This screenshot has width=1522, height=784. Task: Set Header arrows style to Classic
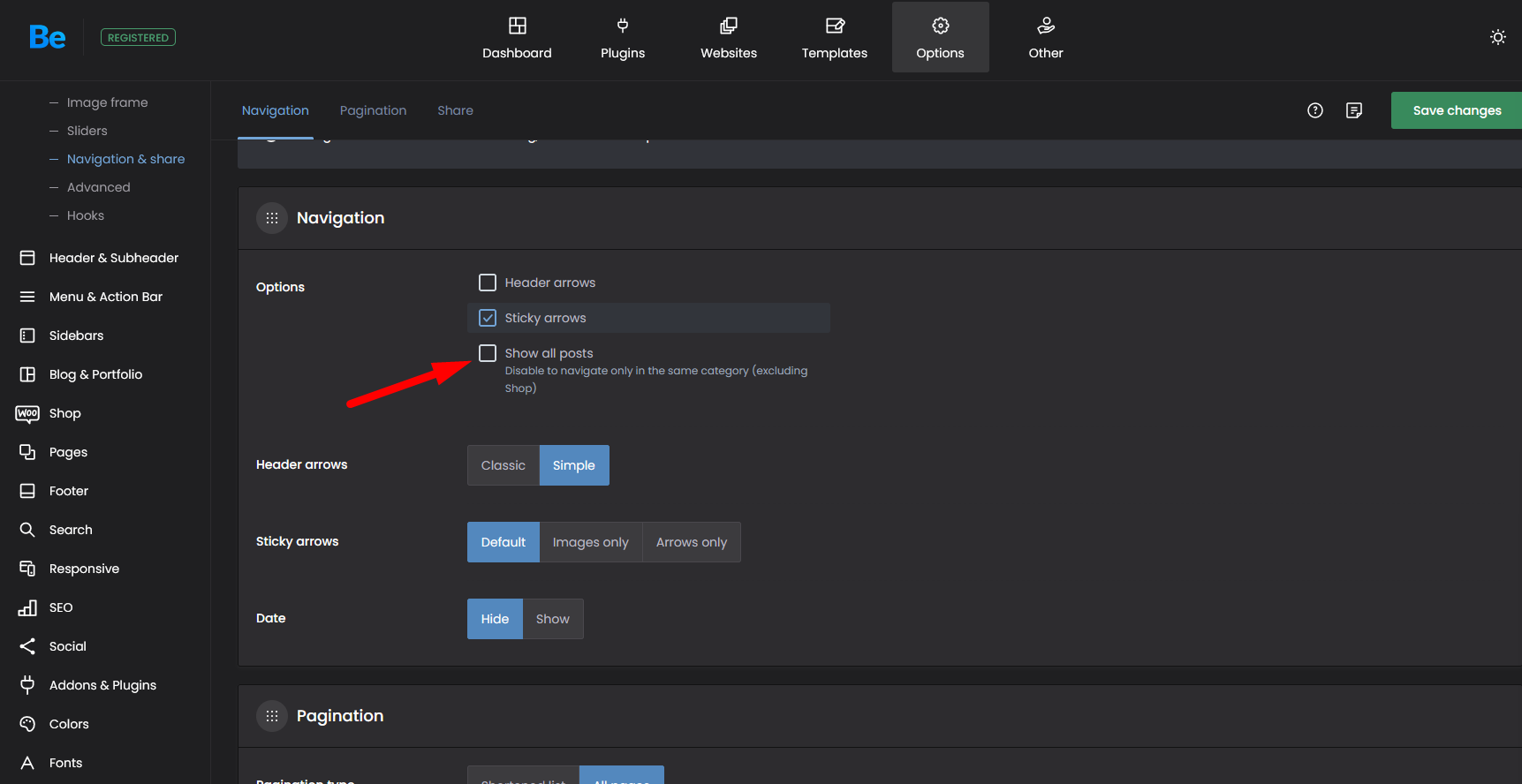504,465
